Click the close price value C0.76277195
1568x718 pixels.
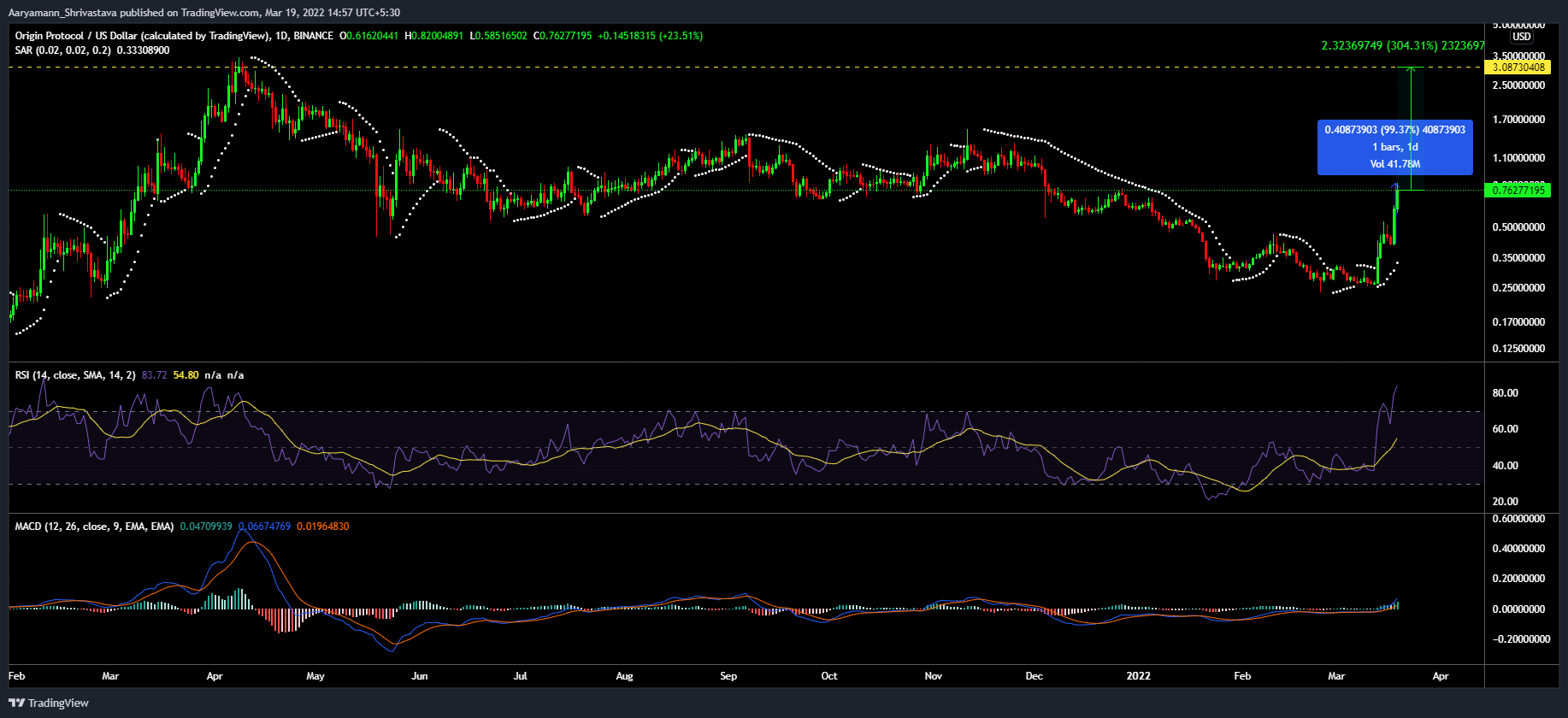point(563,36)
